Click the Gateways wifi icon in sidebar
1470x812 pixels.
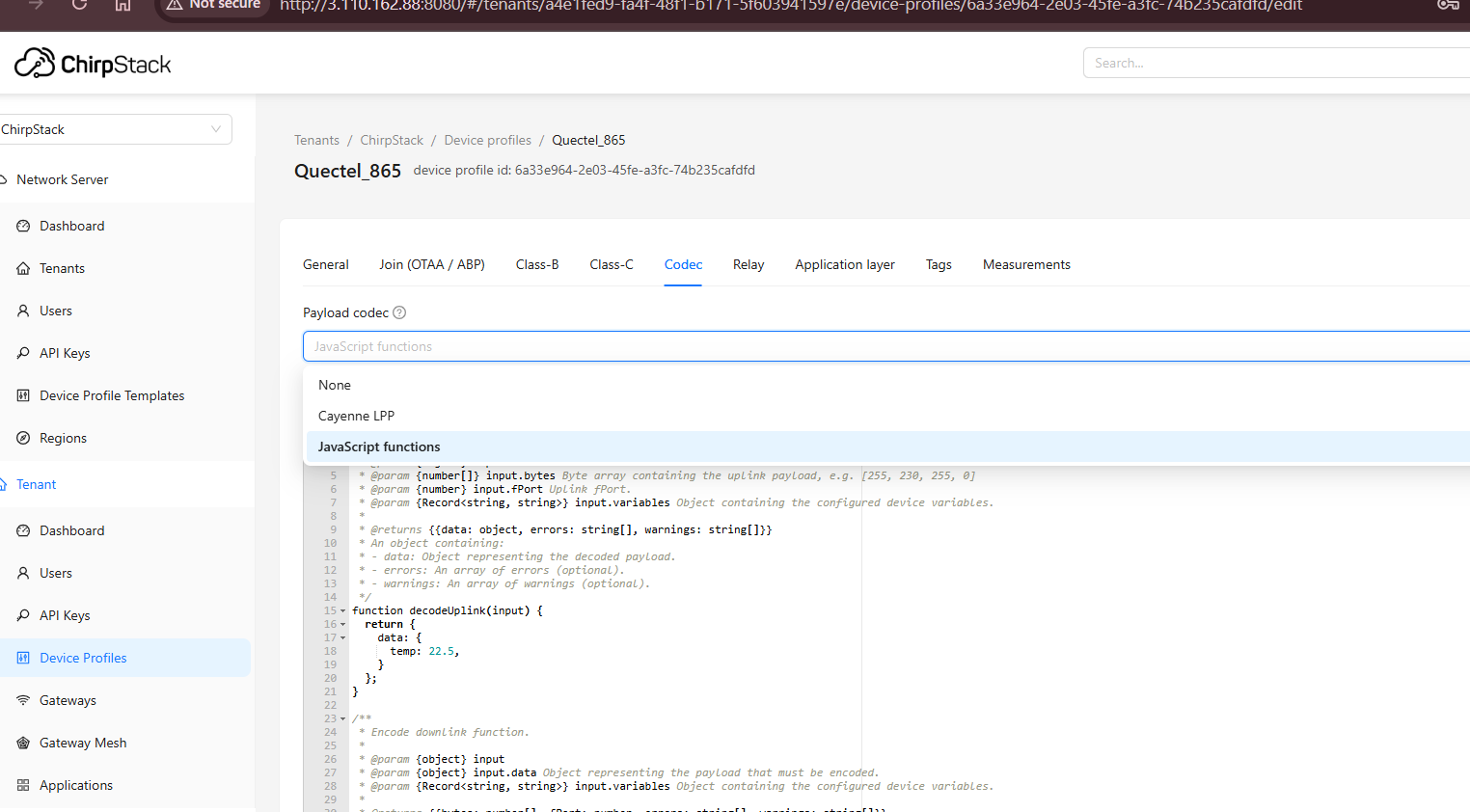23,700
